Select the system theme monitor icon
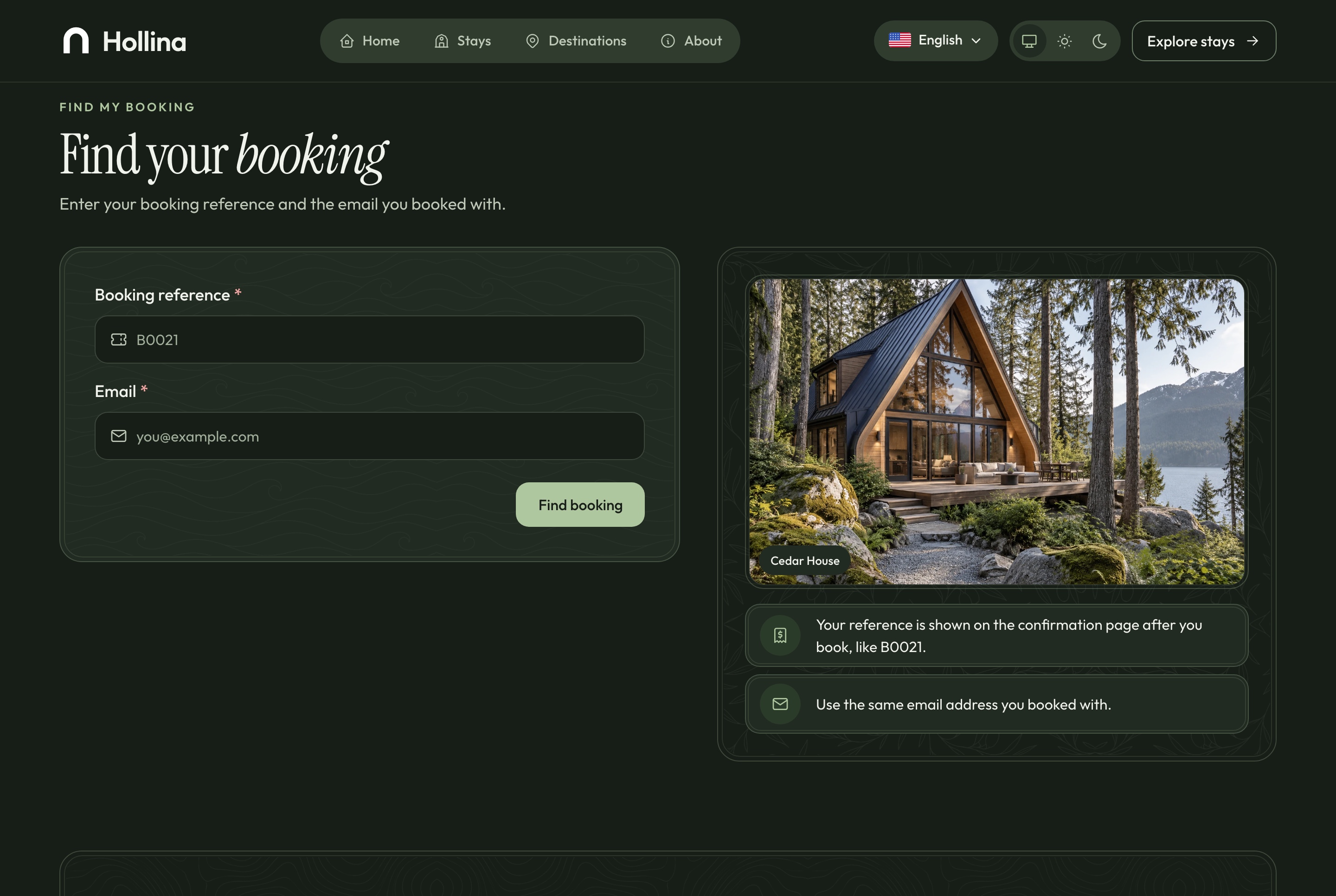This screenshot has height=896, width=1336. [x=1029, y=41]
